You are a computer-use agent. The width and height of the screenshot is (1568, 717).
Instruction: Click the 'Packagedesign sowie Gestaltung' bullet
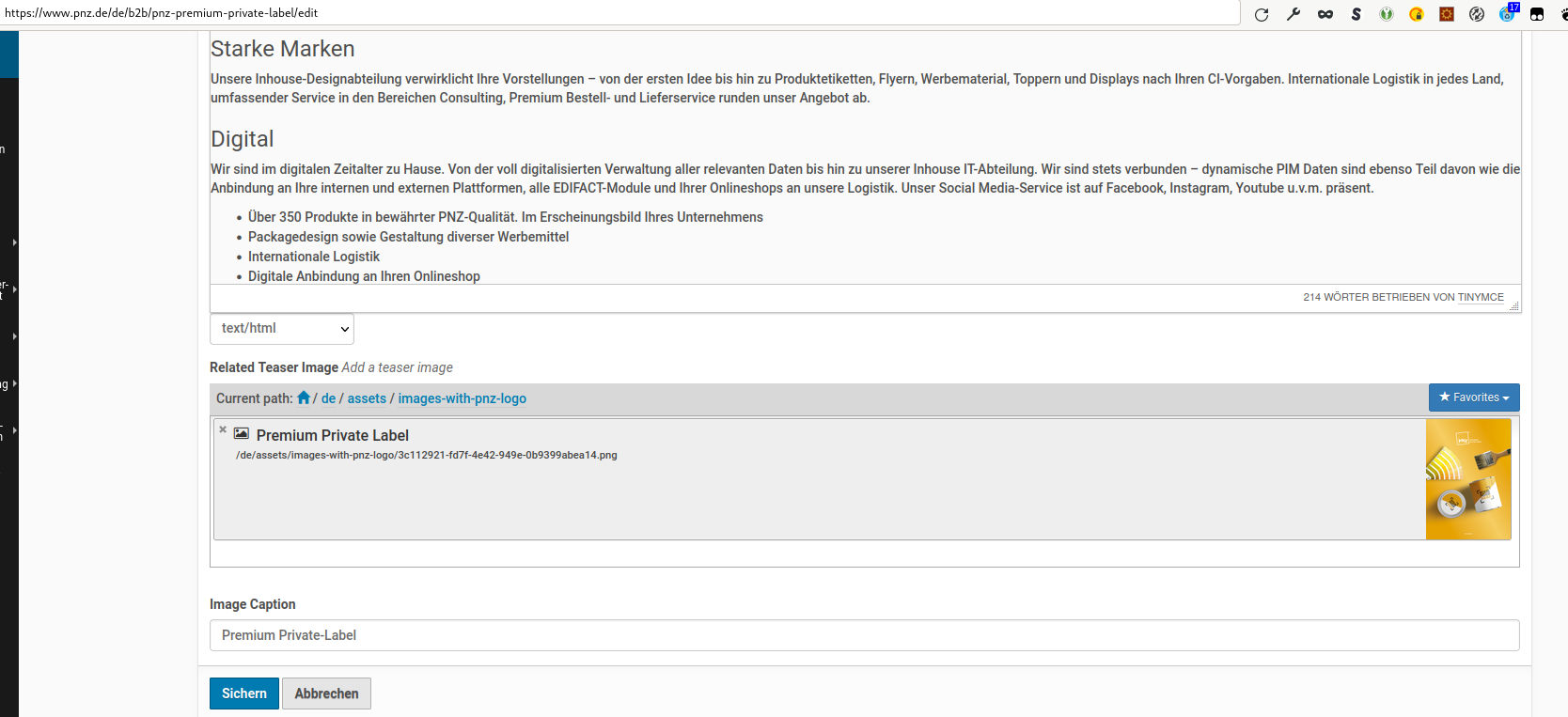(x=408, y=237)
